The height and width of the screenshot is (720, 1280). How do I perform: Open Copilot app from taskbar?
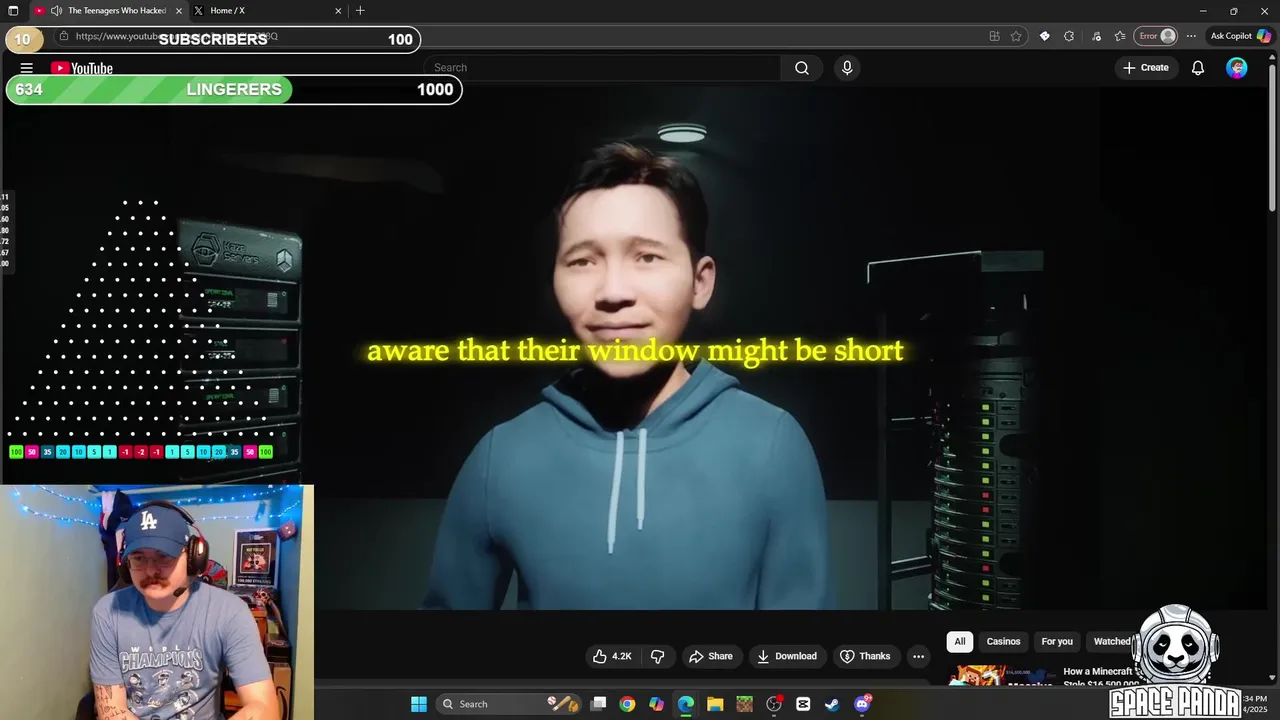pyautogui.click(x=656, y=704)
